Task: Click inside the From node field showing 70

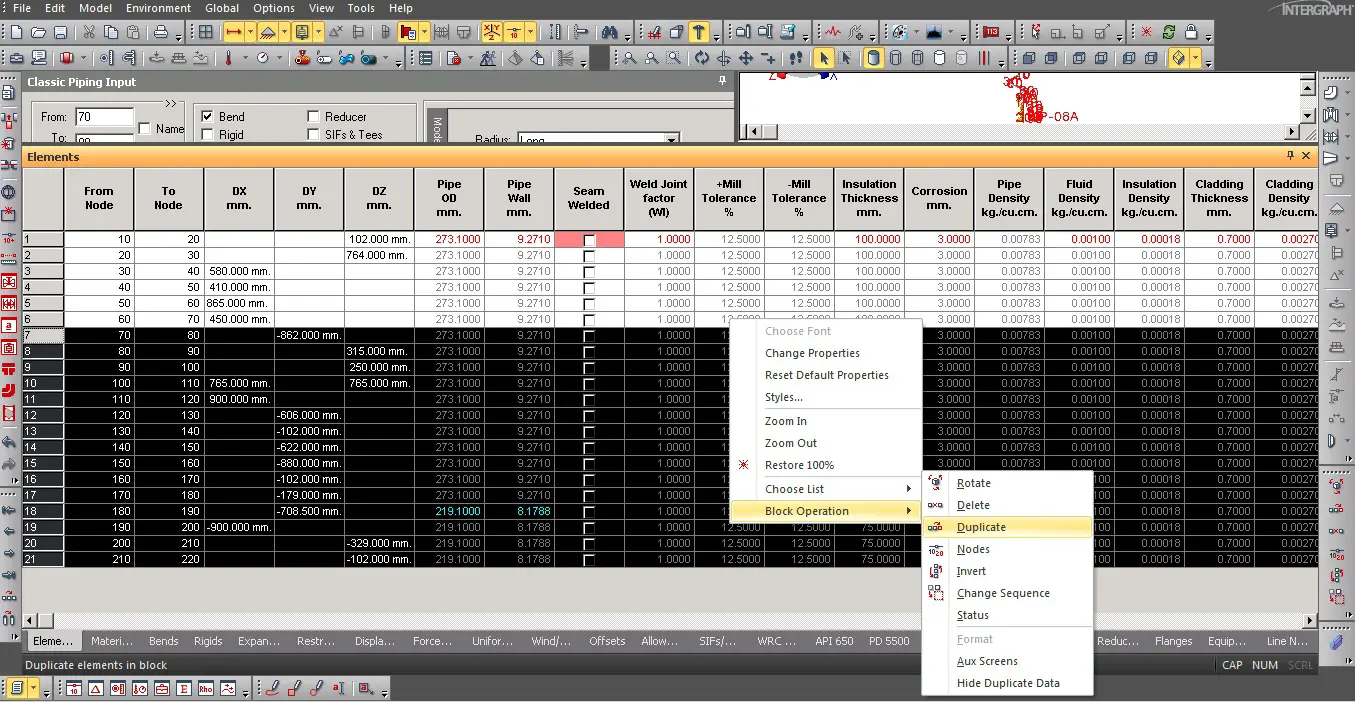Action: tap(107, 116)
